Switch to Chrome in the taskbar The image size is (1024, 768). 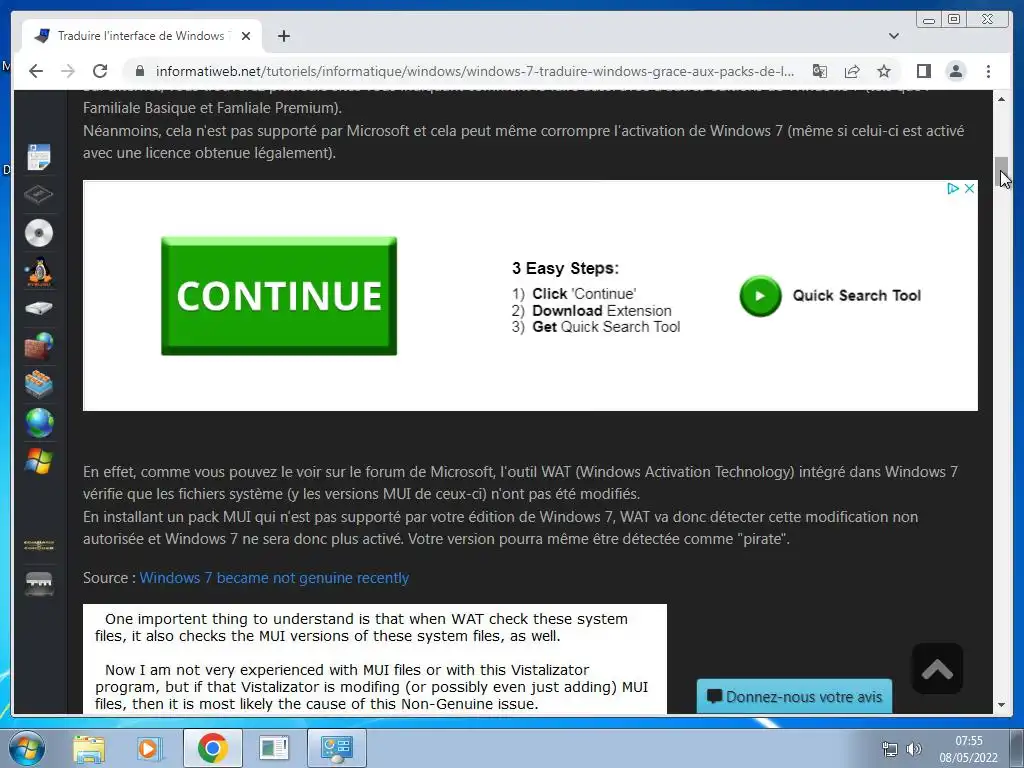click(x=212, y=748)
